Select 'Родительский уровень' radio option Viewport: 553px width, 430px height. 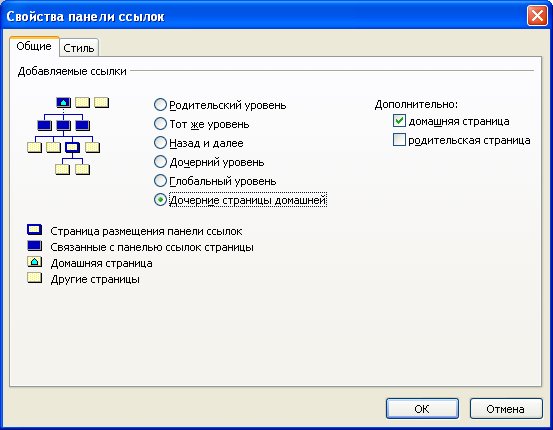[160, 105]
